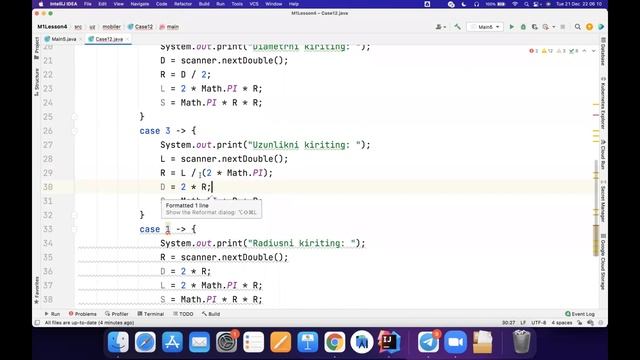Open Run tool window at bottom

tap(52, 314)
